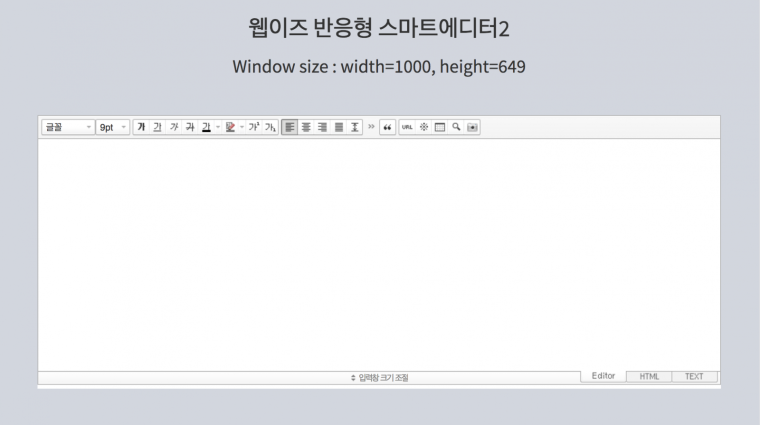Image resolution: width=760 pixels, height=425 pixels.
Task: Apply strikethrough to text
Action: (x=189, y=127)
